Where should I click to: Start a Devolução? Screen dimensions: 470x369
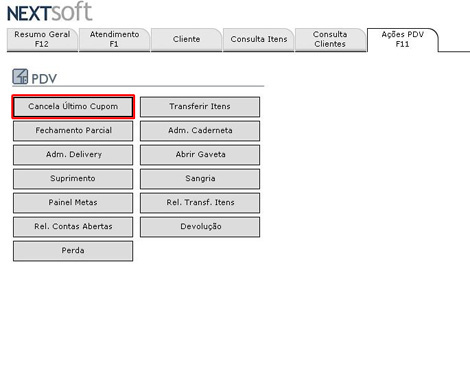[200, 227]
